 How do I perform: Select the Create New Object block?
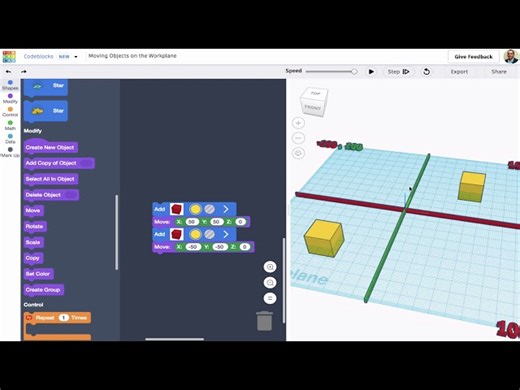pos(50,147)
